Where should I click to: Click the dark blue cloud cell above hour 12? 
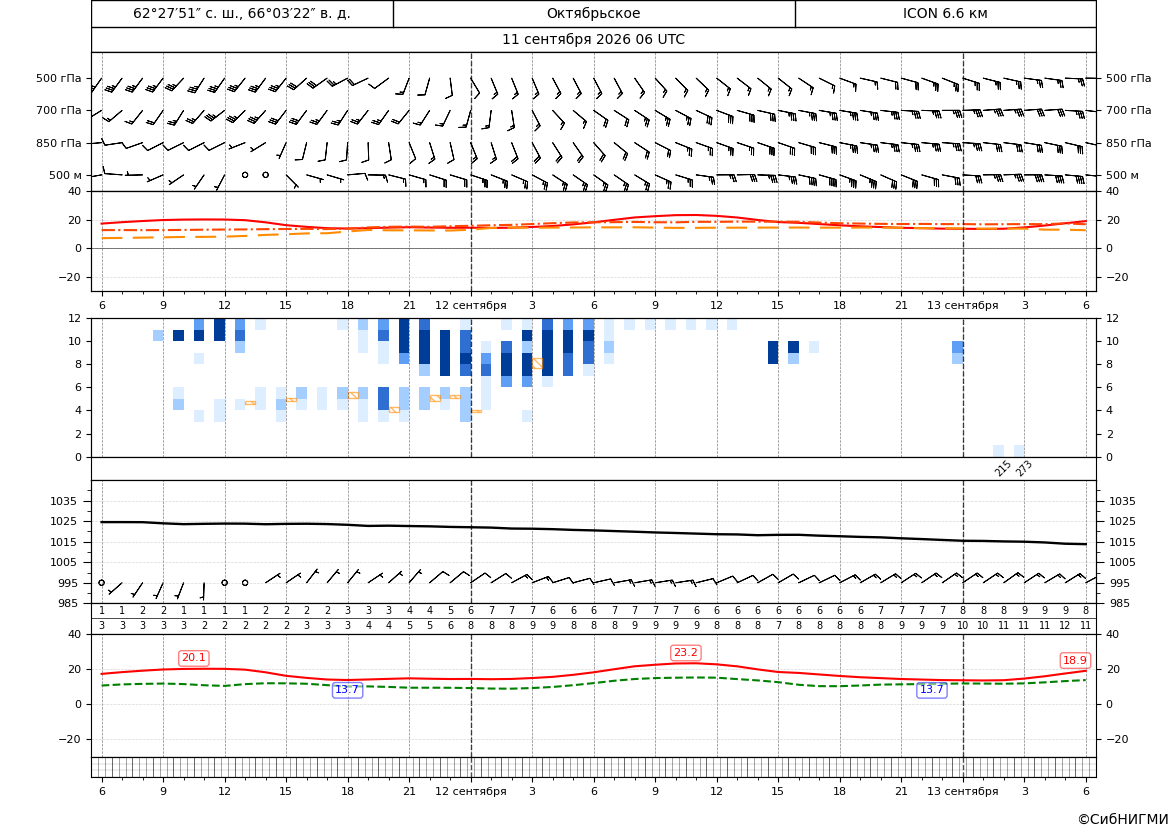[219, 330]
